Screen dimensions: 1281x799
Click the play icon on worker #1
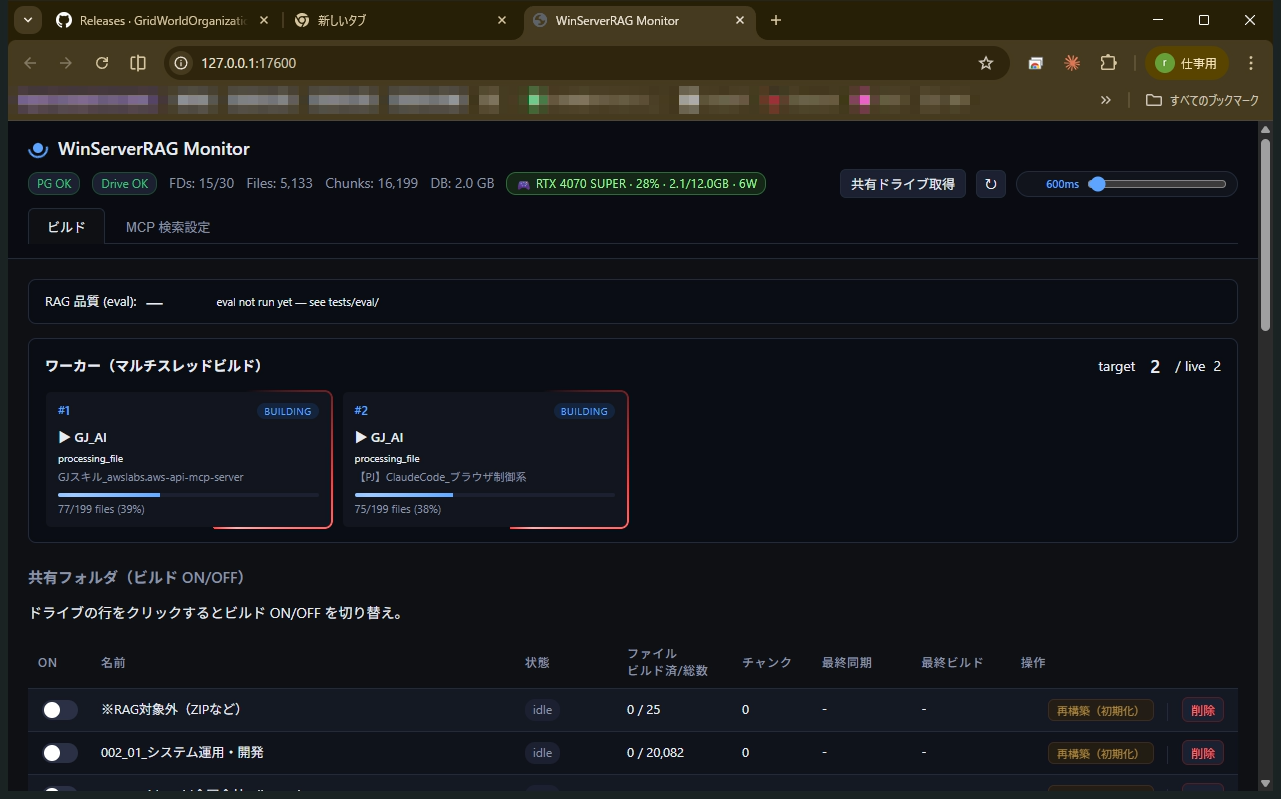coord(65,437)
